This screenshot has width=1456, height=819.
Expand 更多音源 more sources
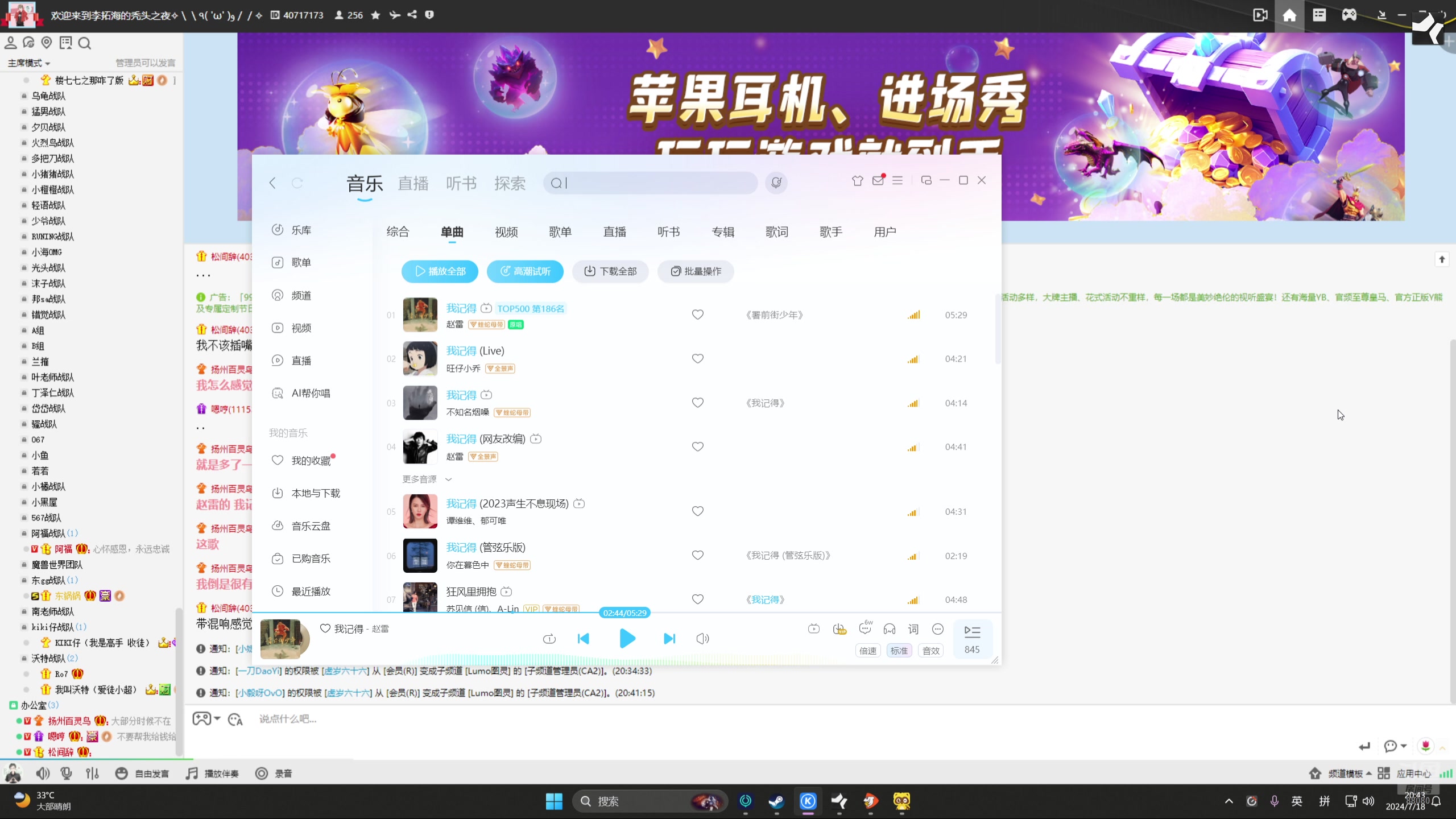pos(427,479)
